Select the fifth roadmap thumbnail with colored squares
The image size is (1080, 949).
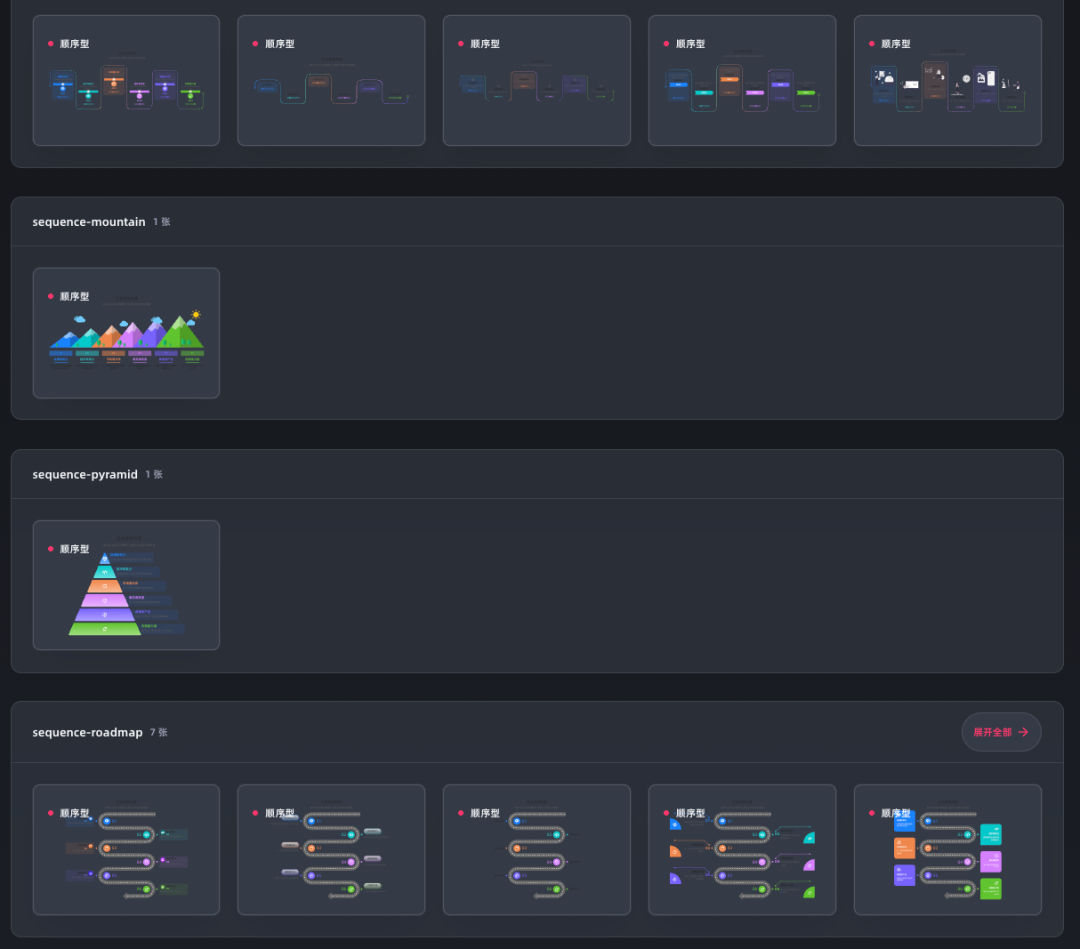[947, 849]
